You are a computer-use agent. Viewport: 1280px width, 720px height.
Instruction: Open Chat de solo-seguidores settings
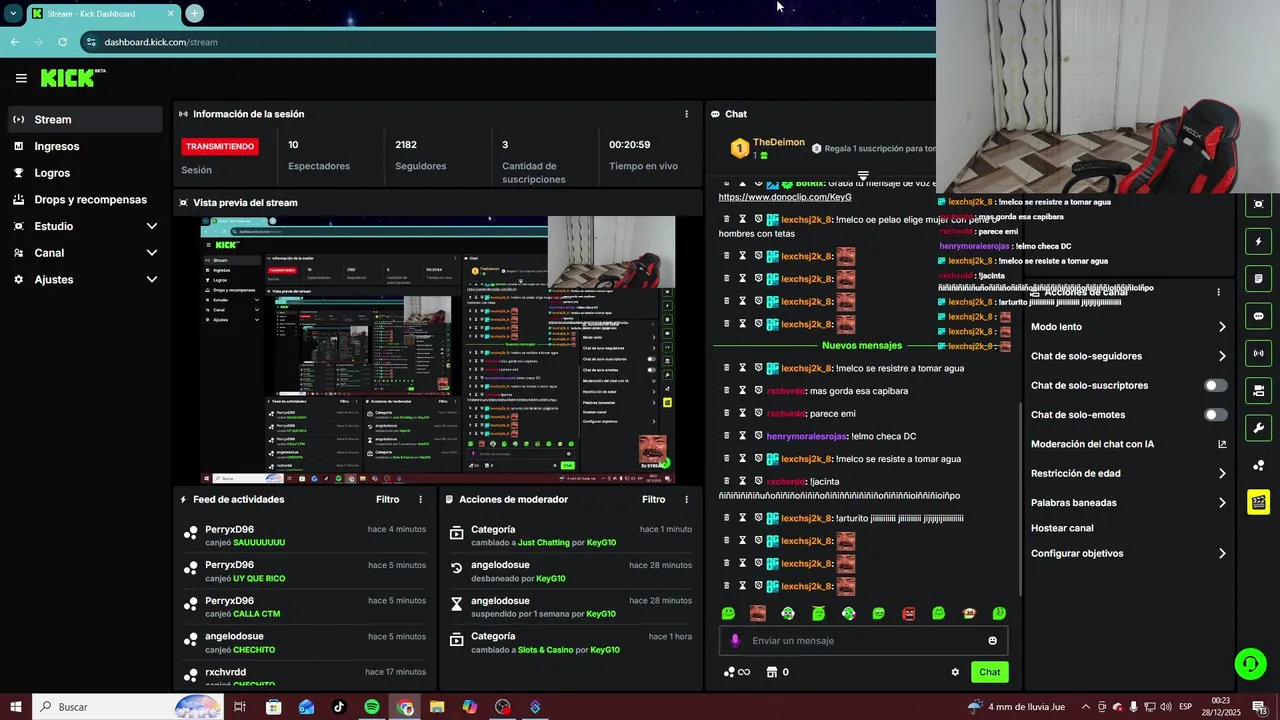[1129, 356]
